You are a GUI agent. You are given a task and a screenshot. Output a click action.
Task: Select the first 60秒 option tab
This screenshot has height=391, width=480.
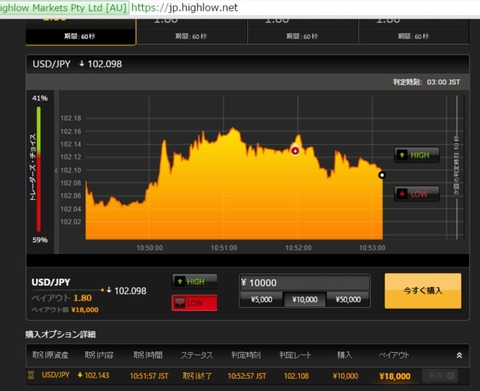click(81, 32)
